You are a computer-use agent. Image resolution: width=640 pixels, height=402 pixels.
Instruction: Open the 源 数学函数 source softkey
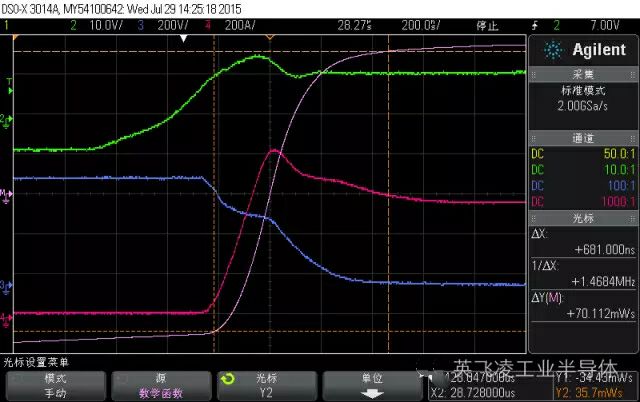[x=160, y=385]
